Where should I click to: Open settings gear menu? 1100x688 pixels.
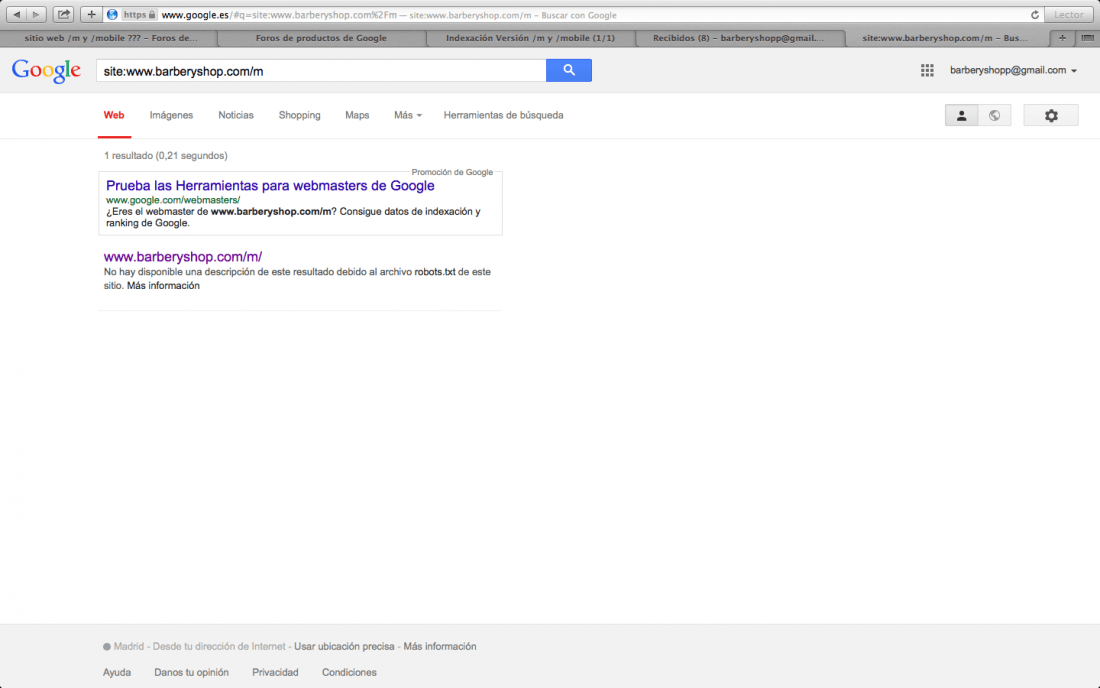coord(1051,116)
